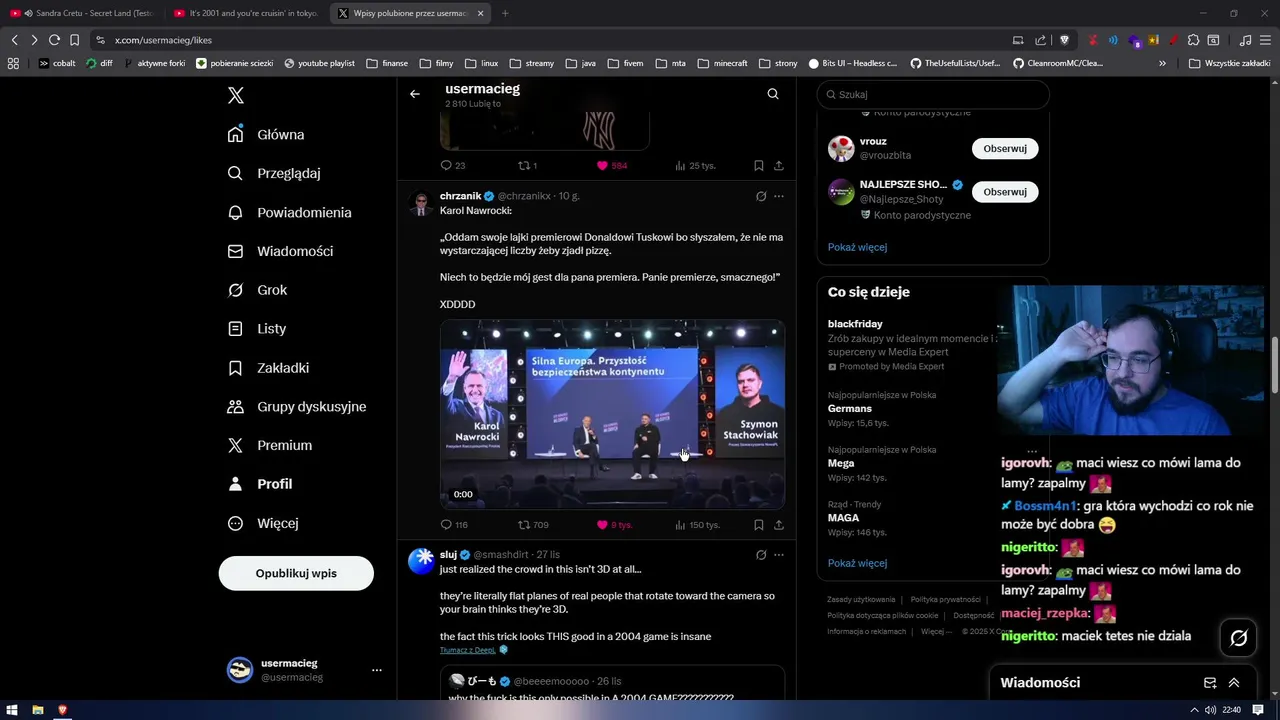1280x720 pixels.
Task: Open Grok floating button
Action: pos(1239,638)
